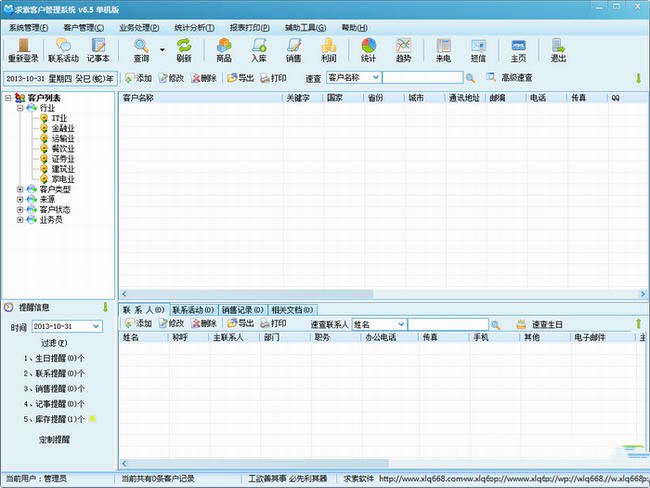
Task: Click the 短信 SMS icon
Action: pos(478,50)
